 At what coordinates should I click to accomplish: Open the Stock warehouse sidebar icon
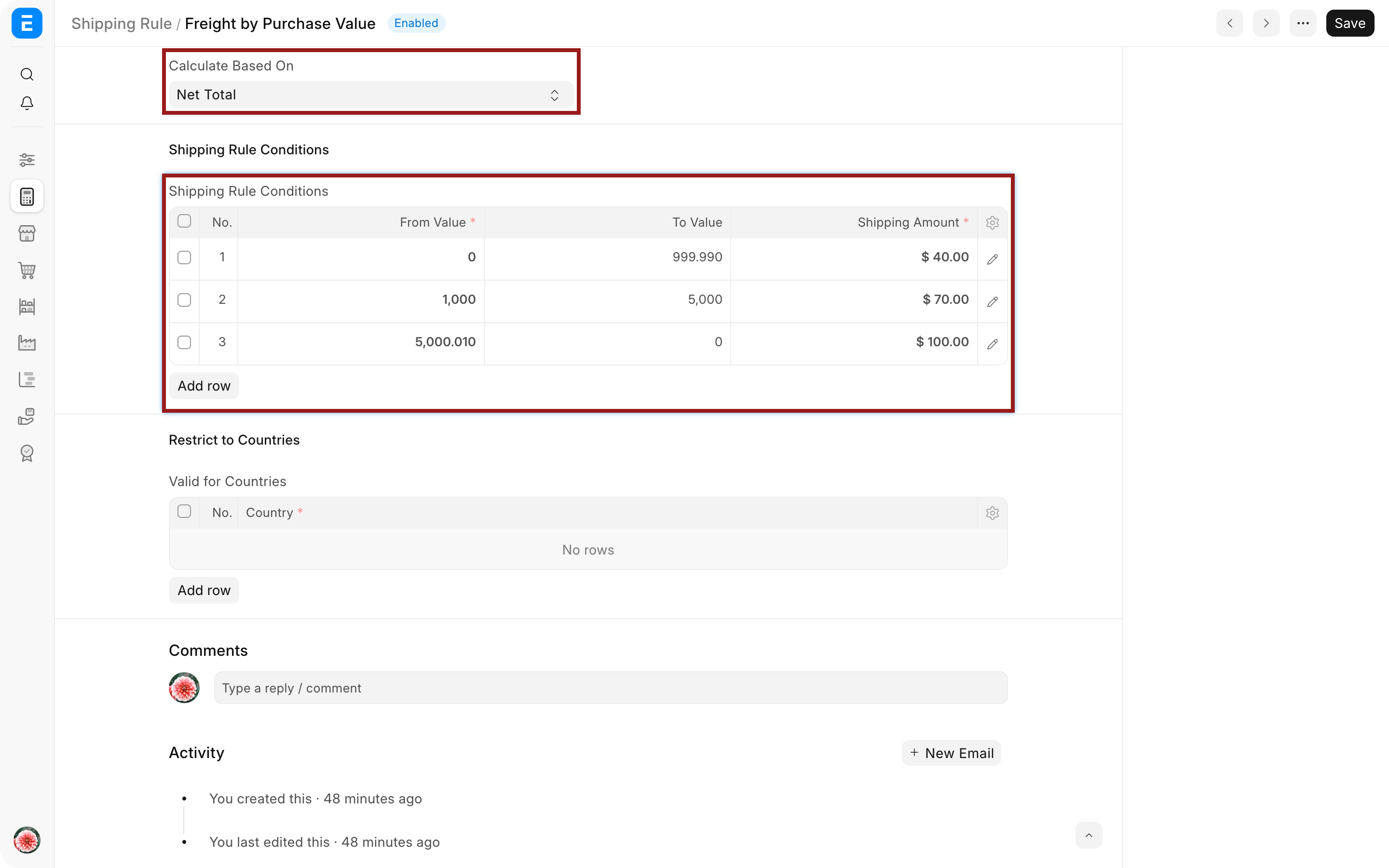click(x=27, y=307)
